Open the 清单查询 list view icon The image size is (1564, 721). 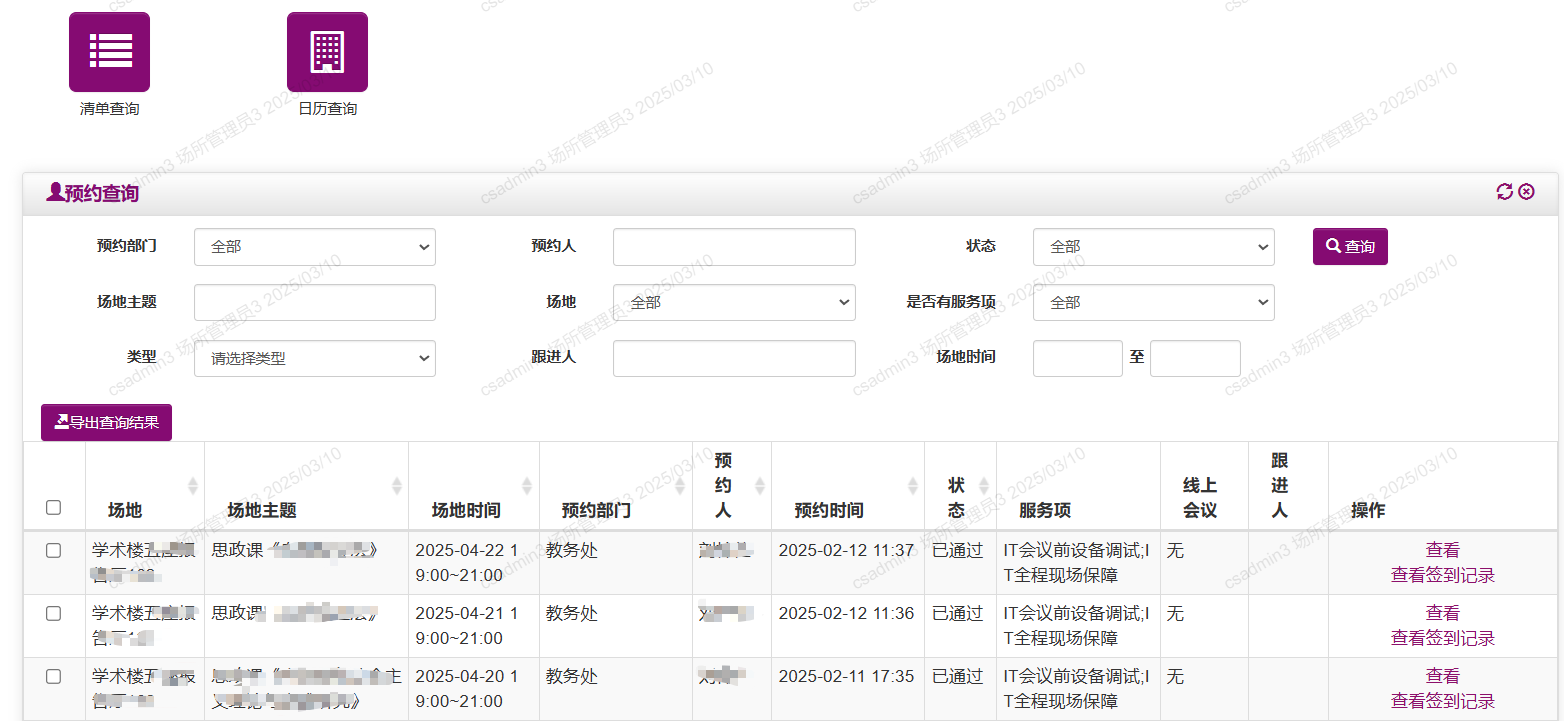coord(109,50)
